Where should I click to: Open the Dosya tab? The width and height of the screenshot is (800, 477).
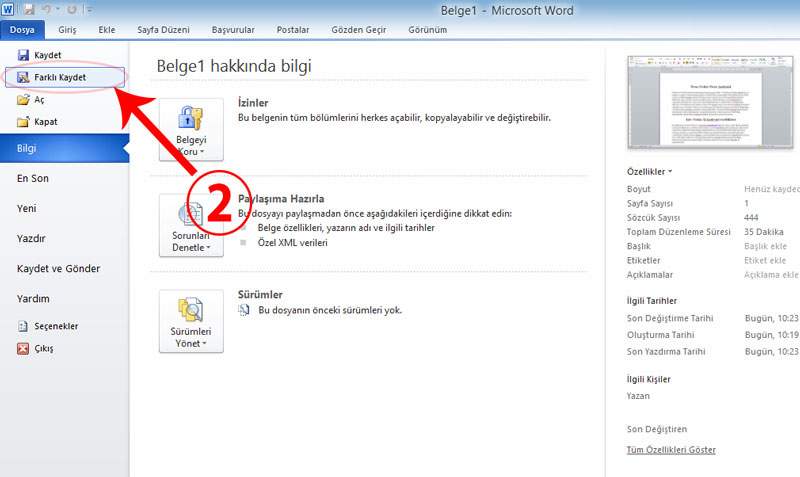coord(22,30)
